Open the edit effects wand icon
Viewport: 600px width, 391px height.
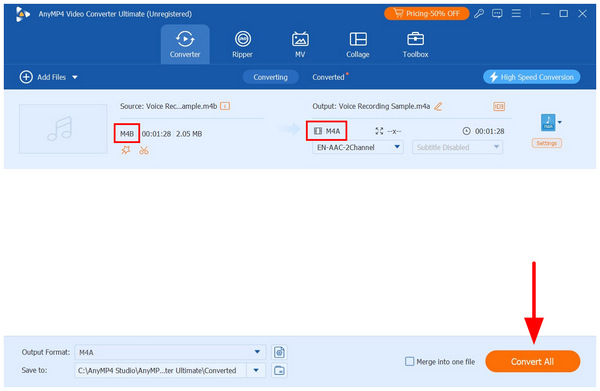point(126,150)
